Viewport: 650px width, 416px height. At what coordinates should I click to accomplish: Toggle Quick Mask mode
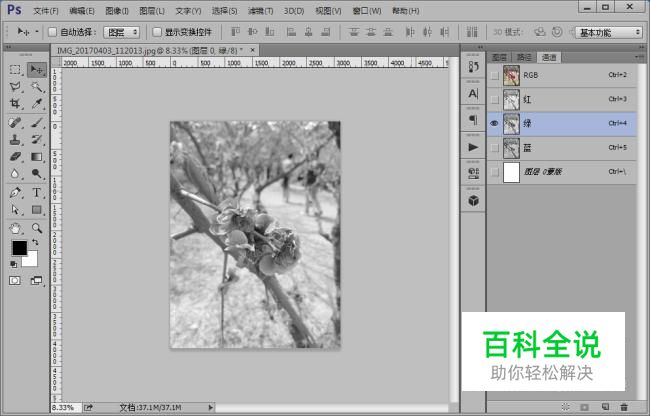[x=15, y=281]
